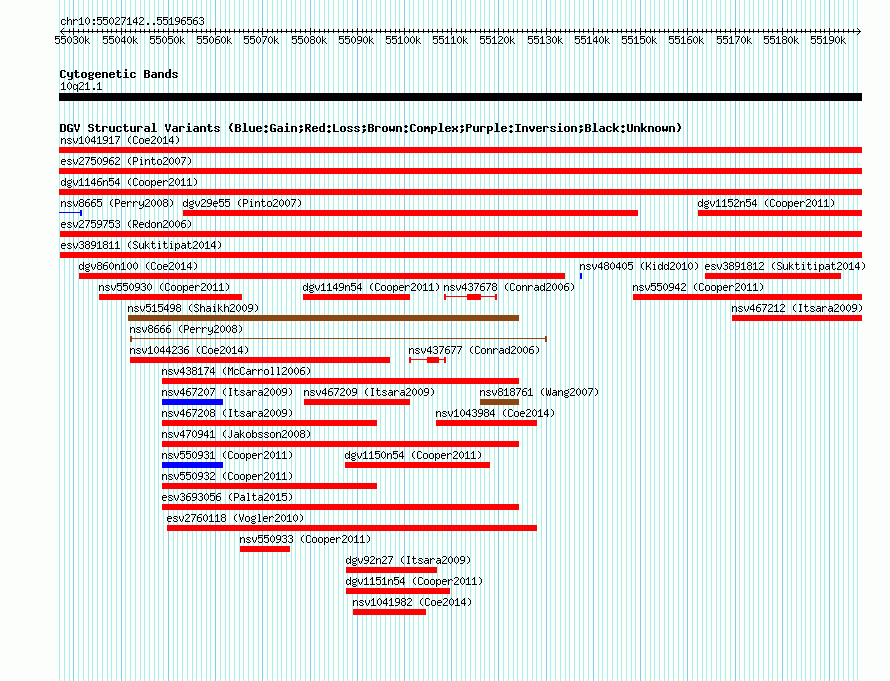
Task: Click the nsv467207 (Itsara2009) label
Action: coord(227,392)
